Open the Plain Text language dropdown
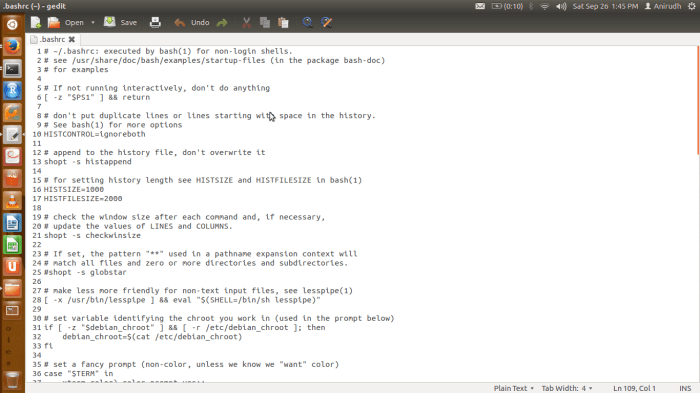 513,388
